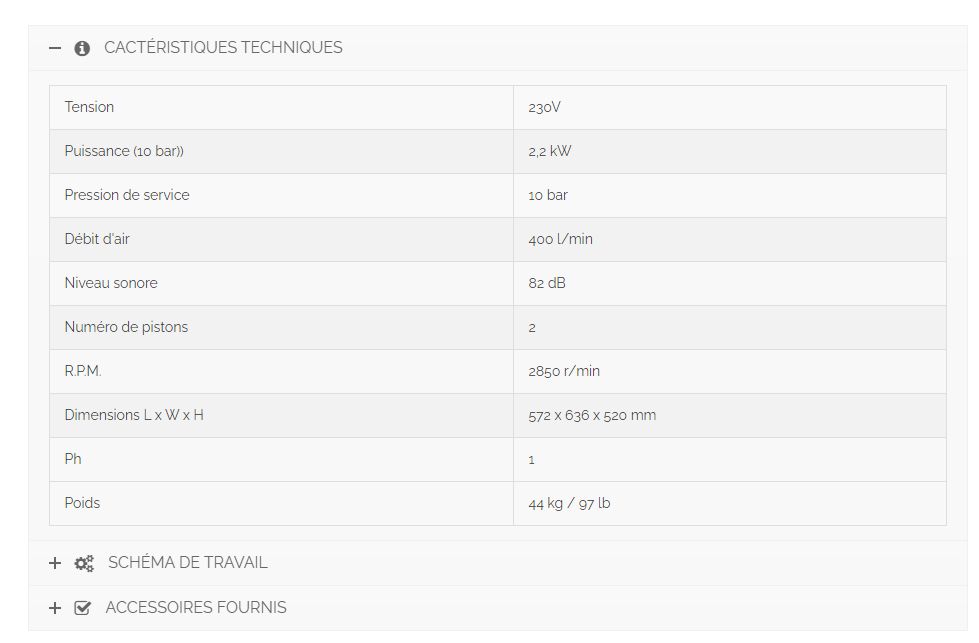Image resolution: width=979 pixels, height=643 pixels.
Task: Click the minus icon on the specifications header
Action: point(55,47)
